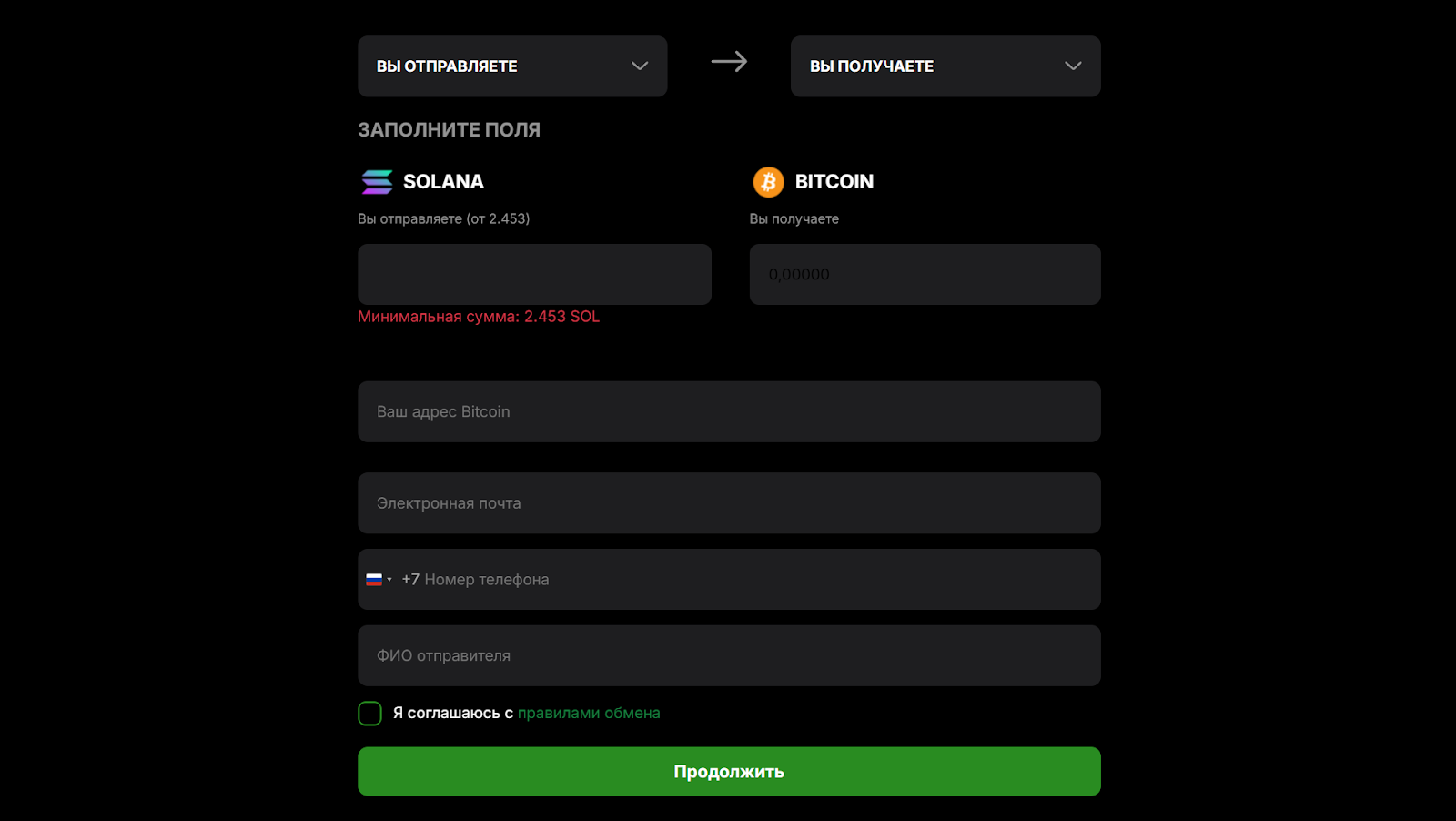1456x821 pixels.
Task: Click the red minimum amount error message
Action: tap(479, 317)
